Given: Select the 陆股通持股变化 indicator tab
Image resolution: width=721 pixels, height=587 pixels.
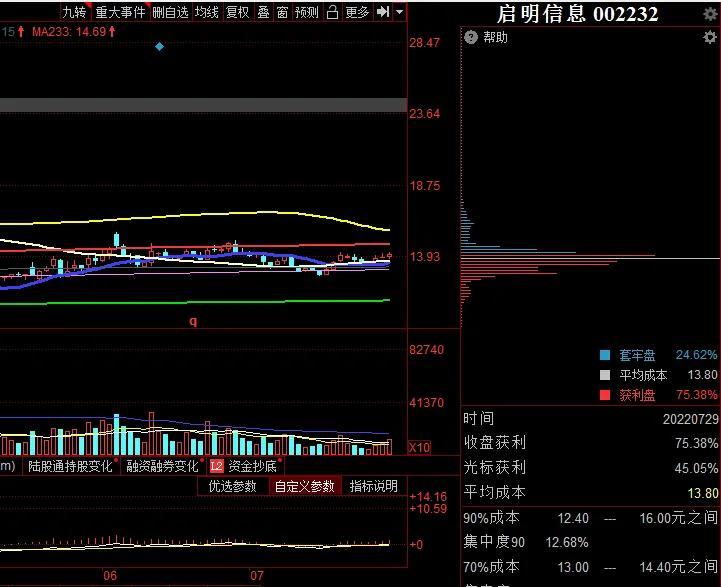Looking at the screenshot, I should coord(70,466).
